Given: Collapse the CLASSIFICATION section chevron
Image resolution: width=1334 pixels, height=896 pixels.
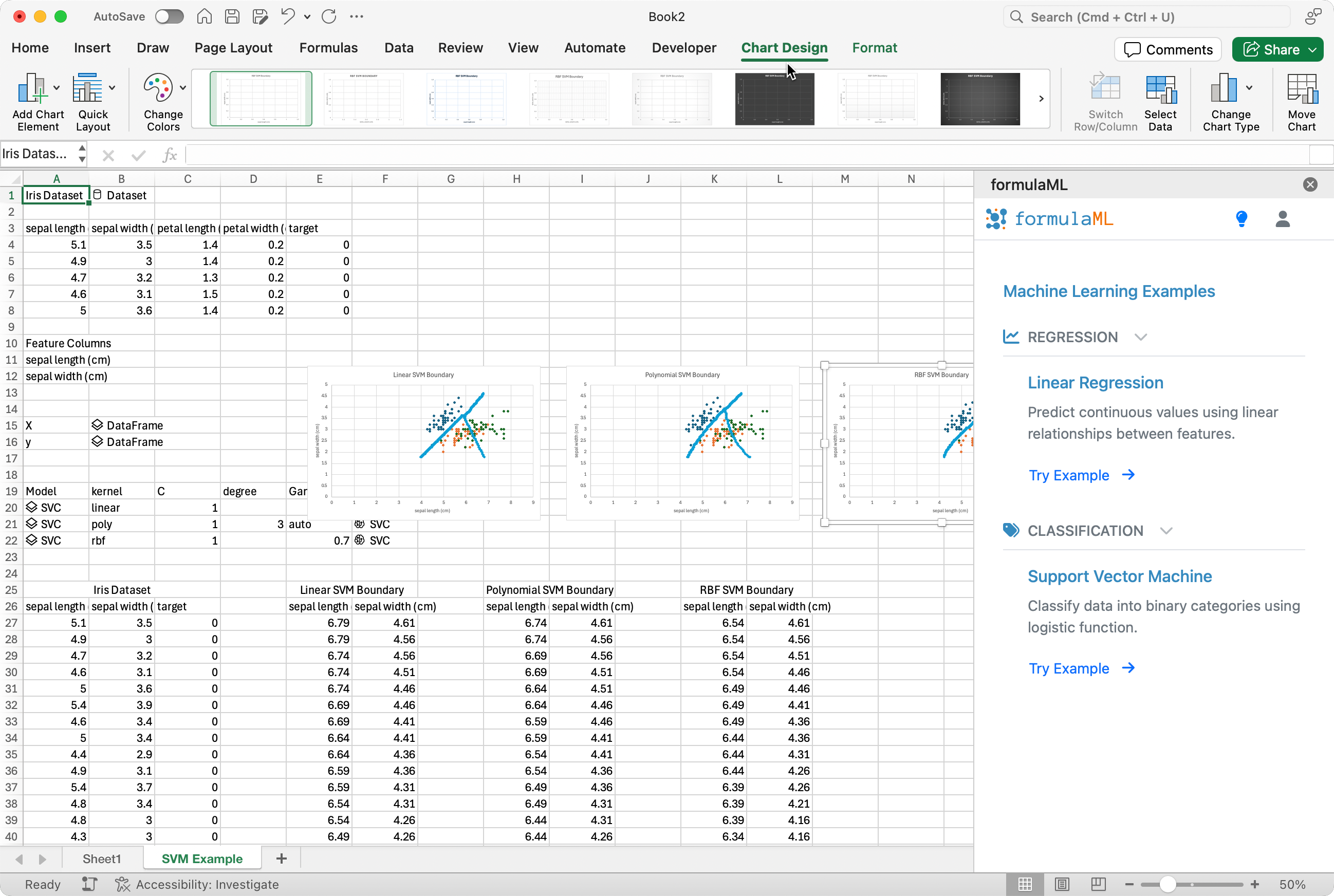Looking at the screenshot, I should [x=1166, y=531].
